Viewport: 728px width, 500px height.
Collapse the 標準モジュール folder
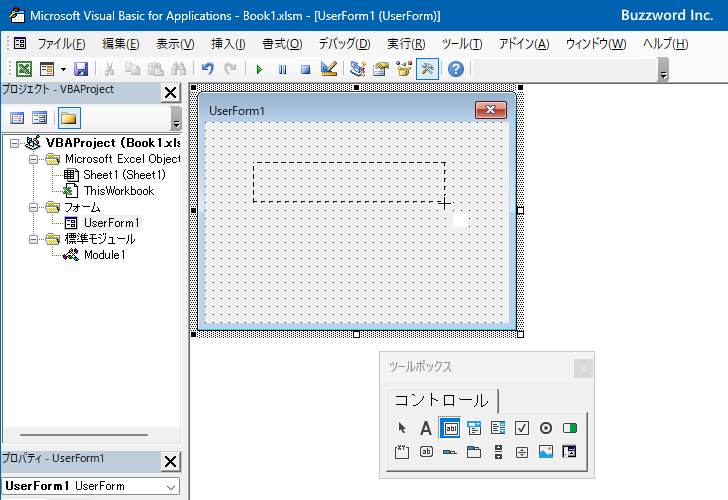coord(33,240)
